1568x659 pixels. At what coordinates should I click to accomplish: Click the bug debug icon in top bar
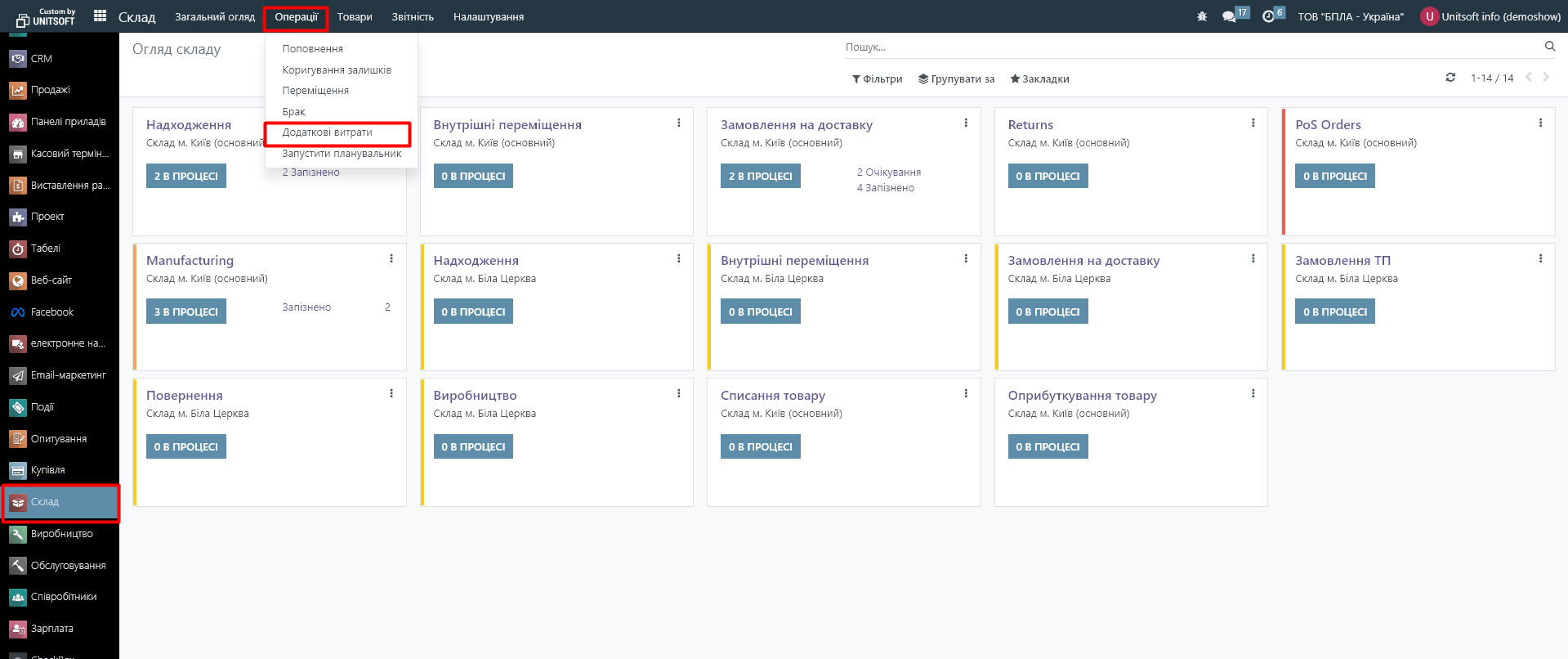pyautogui.click(x=1201, y=16)
